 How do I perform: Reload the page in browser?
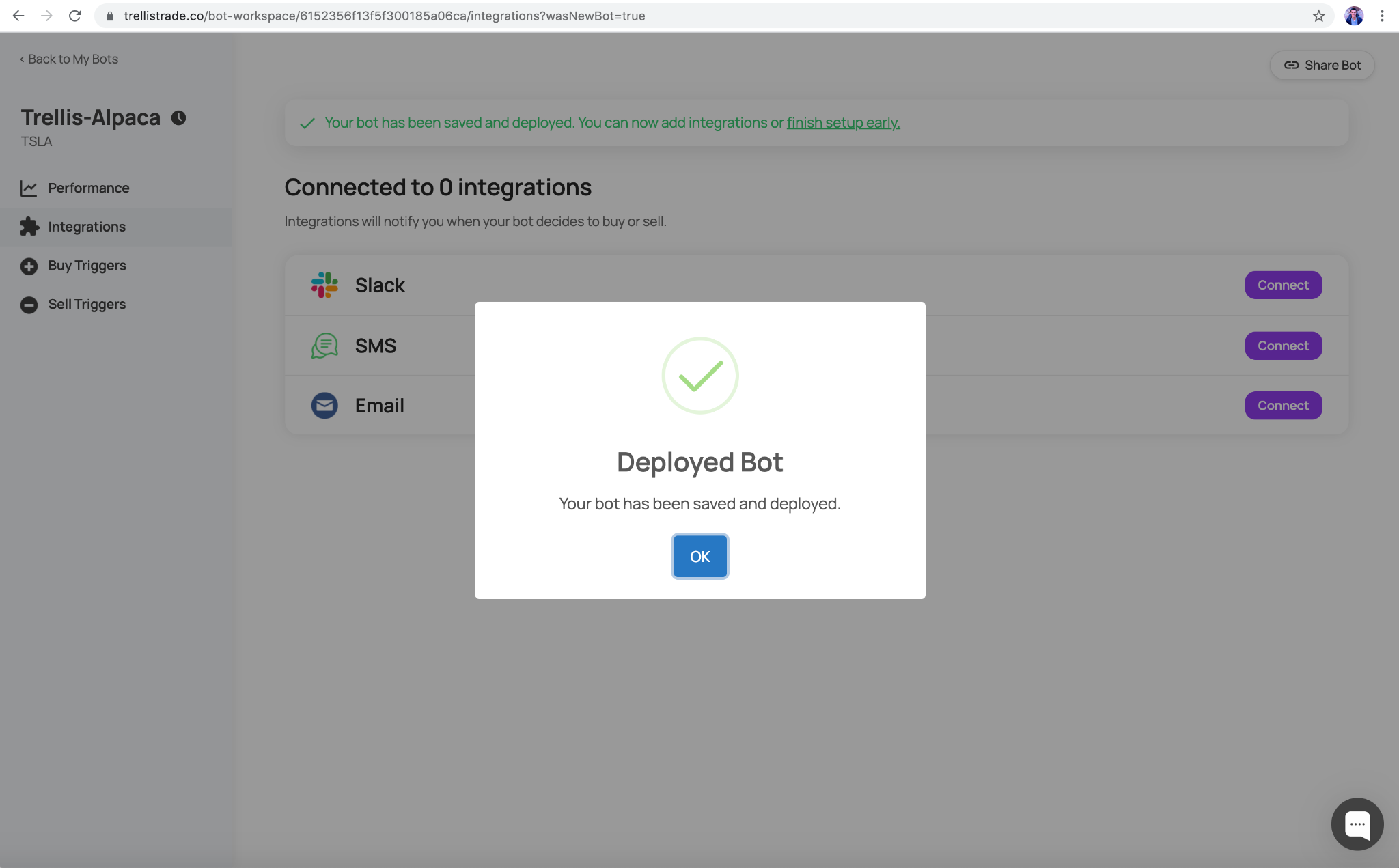coord(75,16)
